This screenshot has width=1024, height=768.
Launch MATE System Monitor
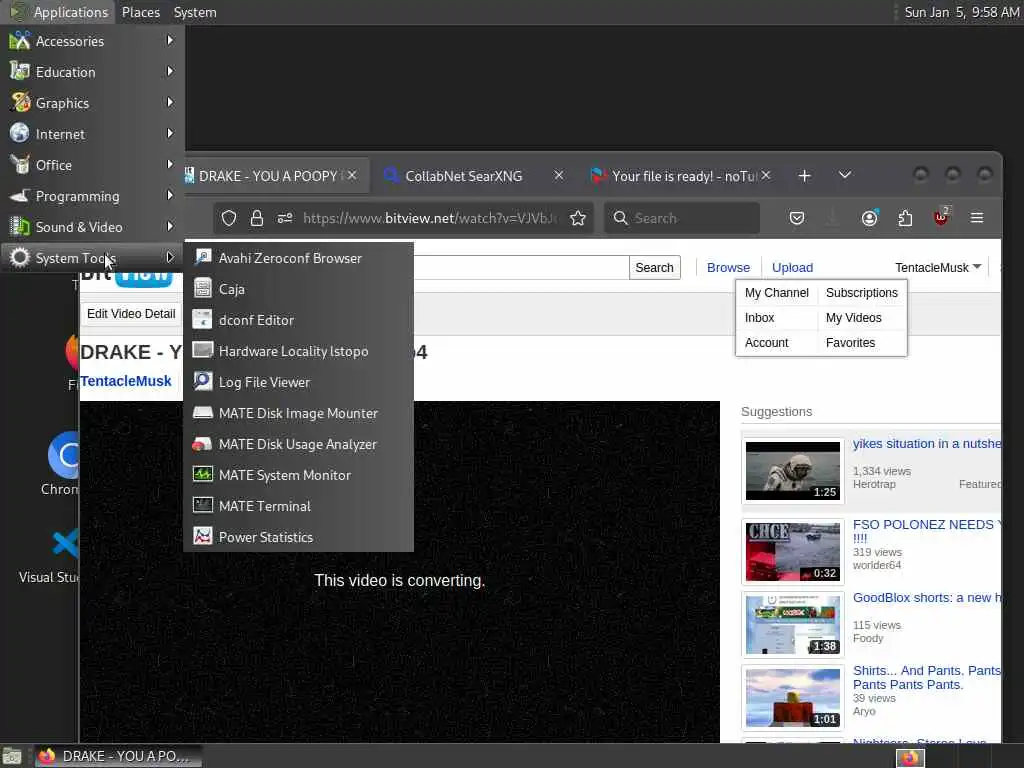[298, 475]
